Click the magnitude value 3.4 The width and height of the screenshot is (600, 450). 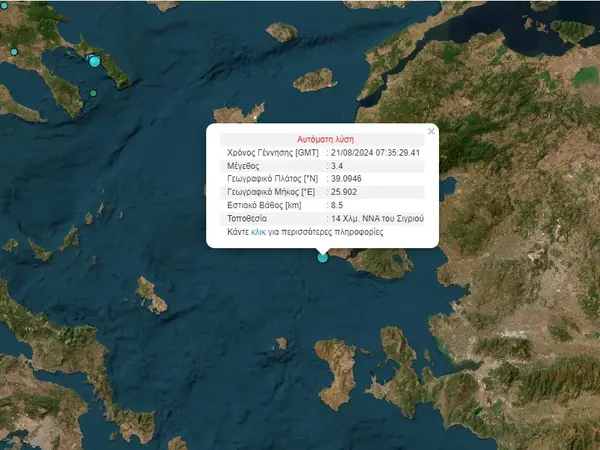(x=339, y=165)
